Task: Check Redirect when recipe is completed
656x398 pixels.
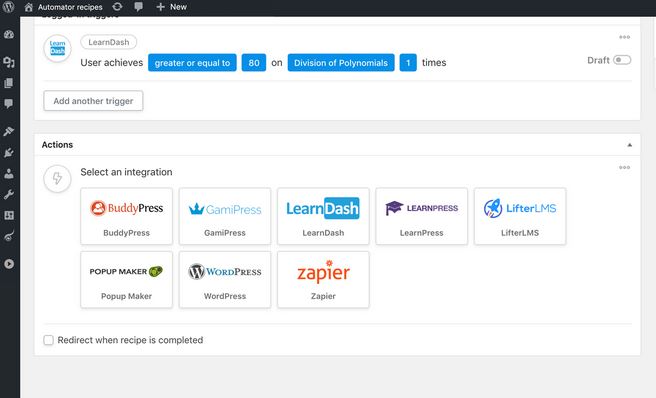Action: pos(49,340)
